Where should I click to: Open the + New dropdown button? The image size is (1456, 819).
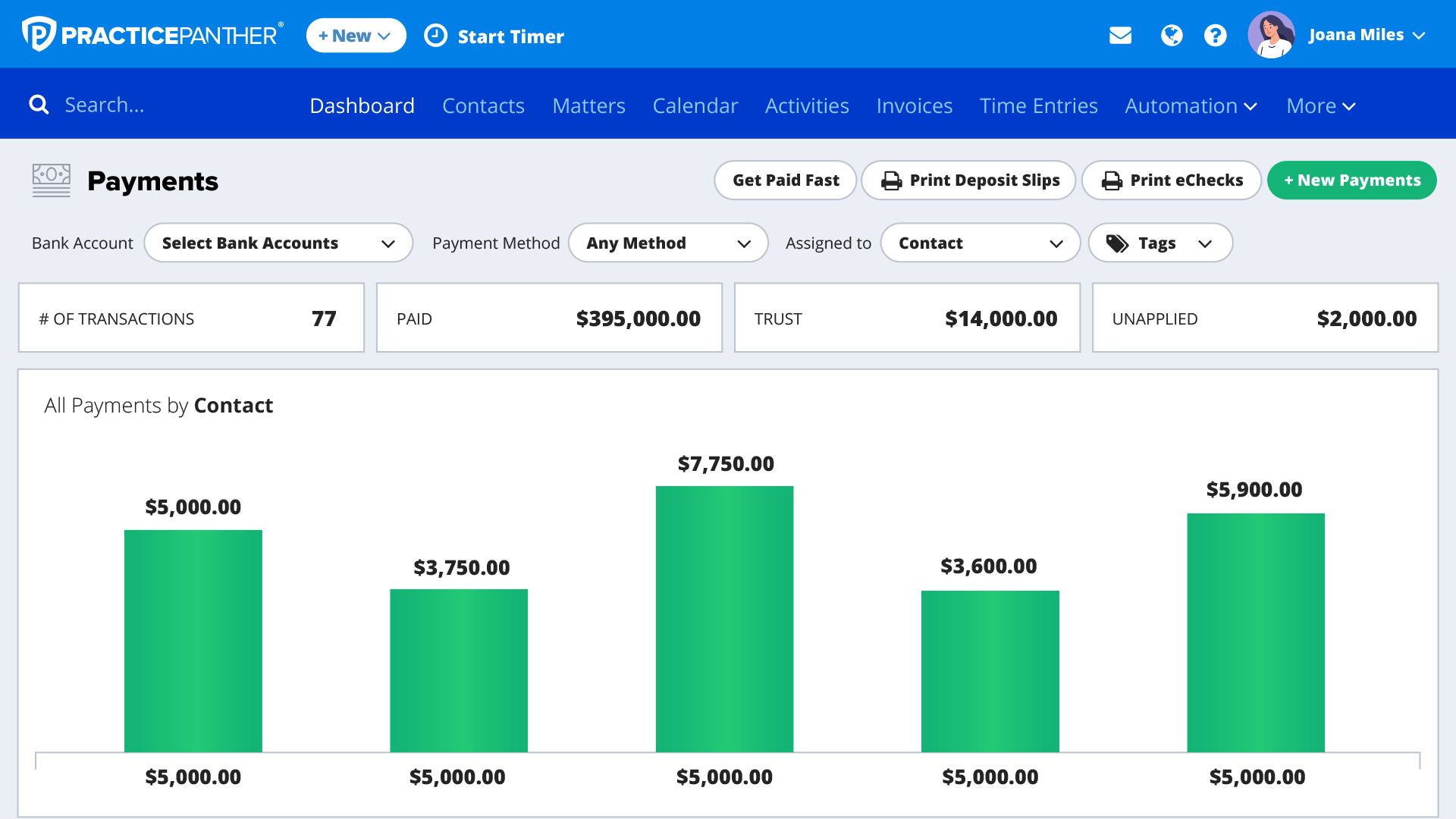(356, 36)
